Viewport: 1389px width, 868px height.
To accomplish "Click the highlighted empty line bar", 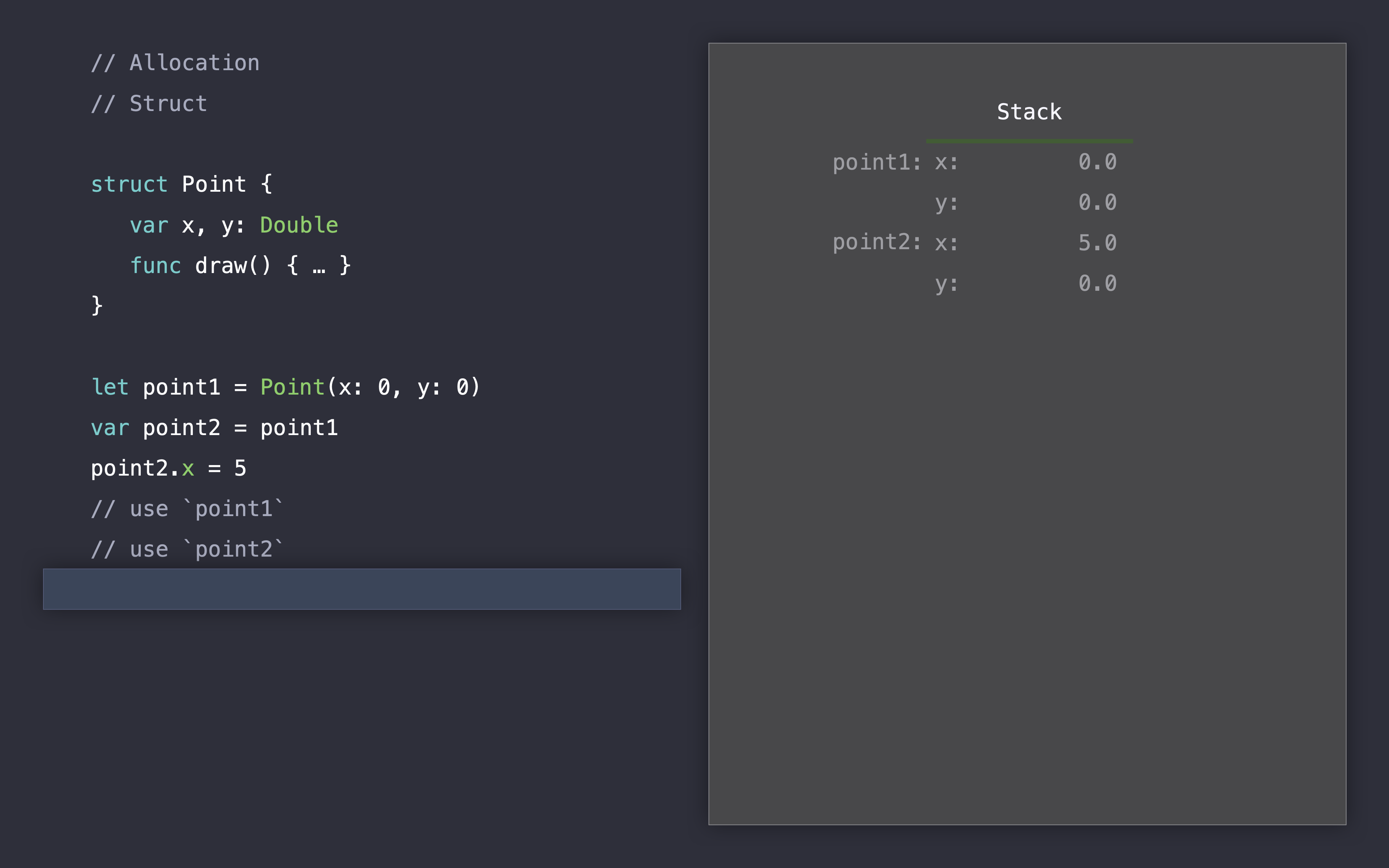I will tap(362, 589).
